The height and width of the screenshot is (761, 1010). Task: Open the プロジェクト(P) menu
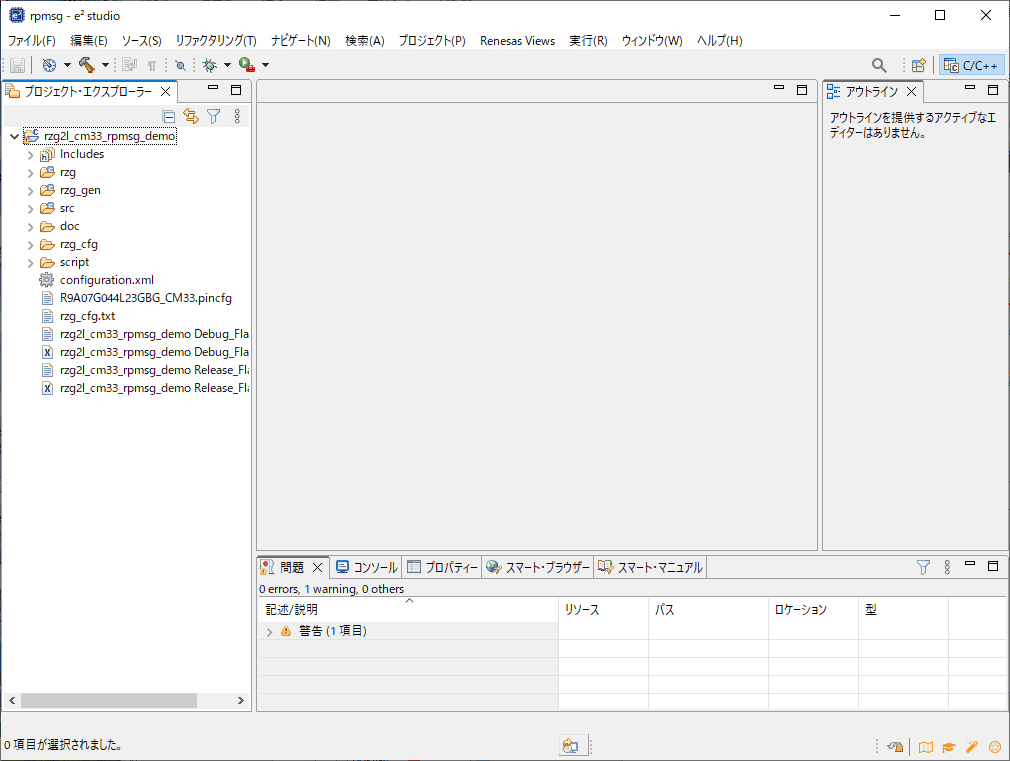tap(432, 41)
